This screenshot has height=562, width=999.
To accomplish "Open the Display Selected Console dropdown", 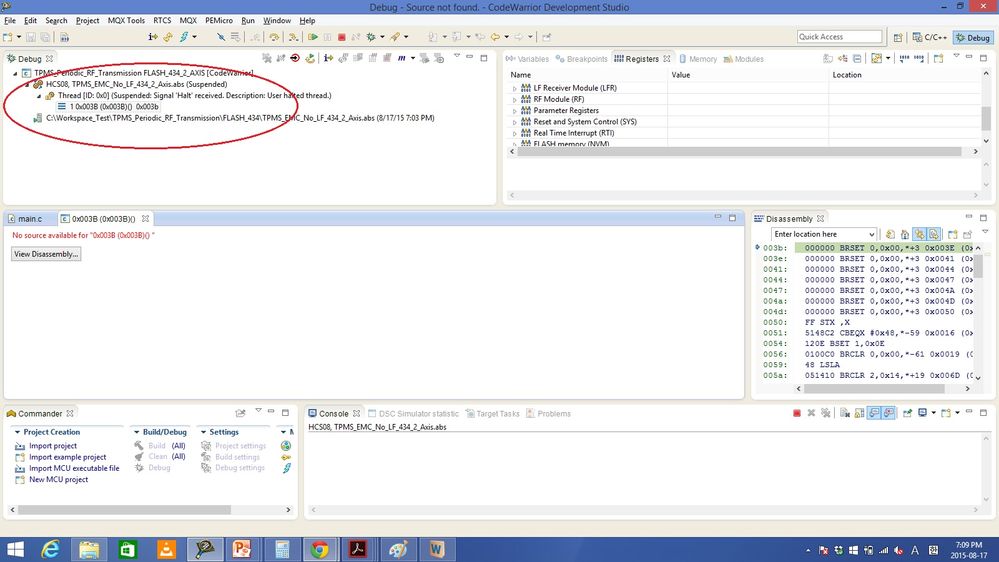I will 933,413.
